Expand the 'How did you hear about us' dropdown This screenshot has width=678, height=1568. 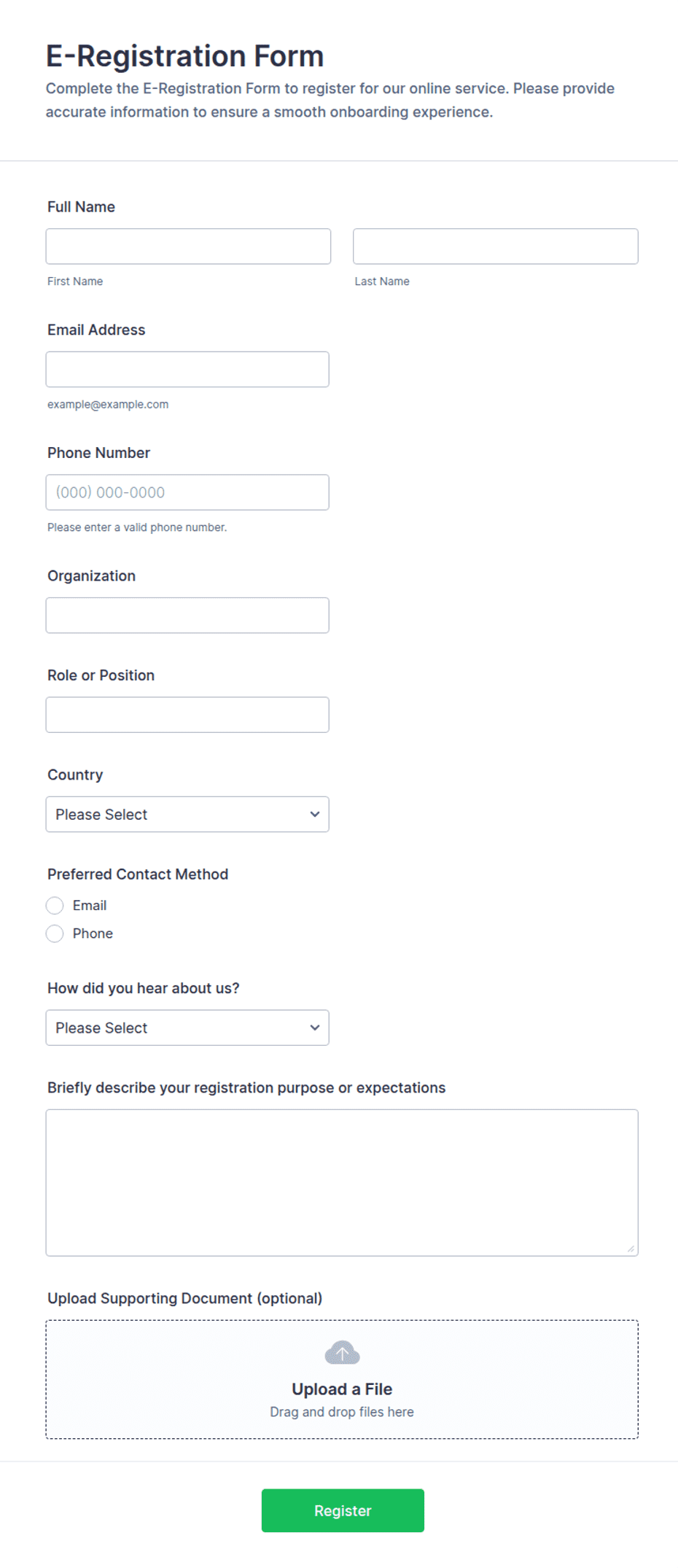(x=187, y=1028)
